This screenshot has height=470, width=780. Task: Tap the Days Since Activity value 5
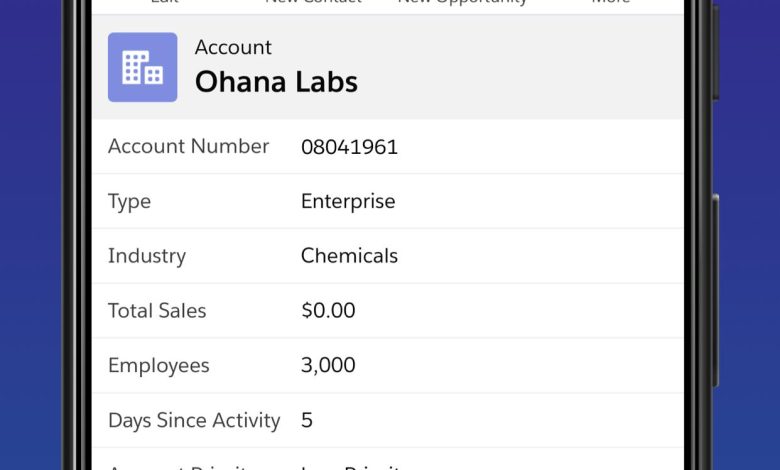tap(307, 420)
